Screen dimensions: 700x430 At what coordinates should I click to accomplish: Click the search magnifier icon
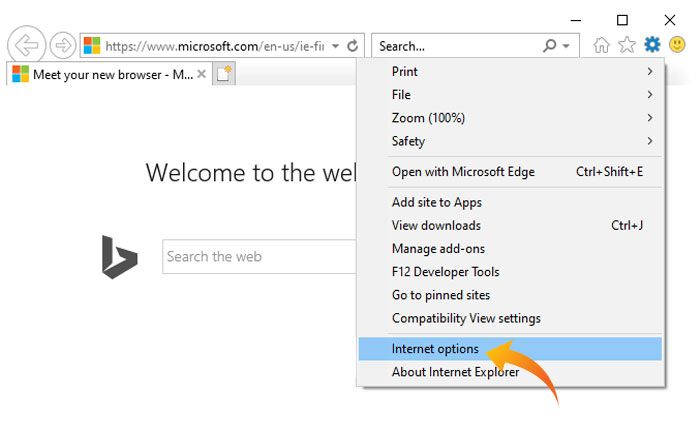549,46
